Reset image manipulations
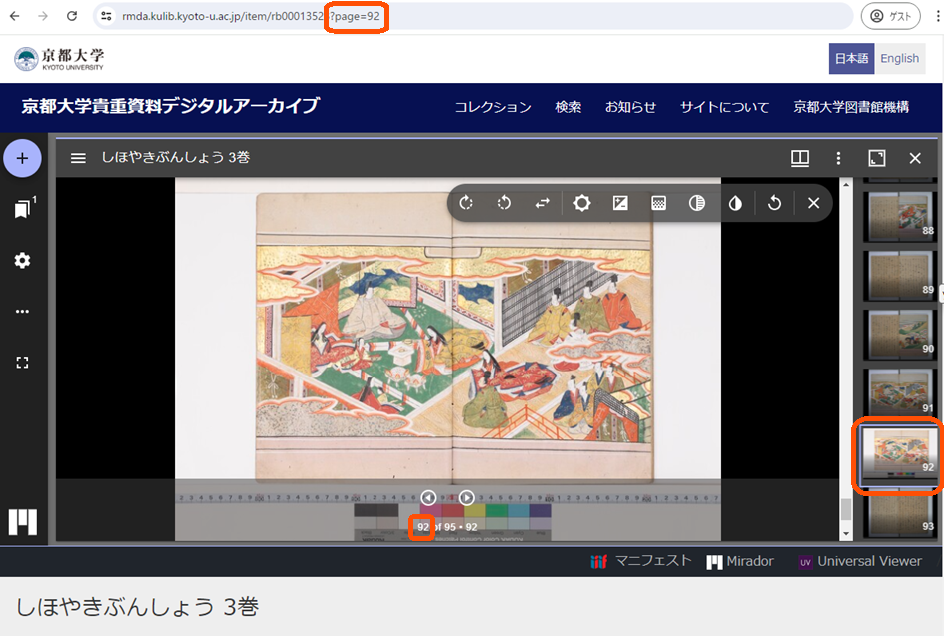The image size is (944, 636). point(774,203)
